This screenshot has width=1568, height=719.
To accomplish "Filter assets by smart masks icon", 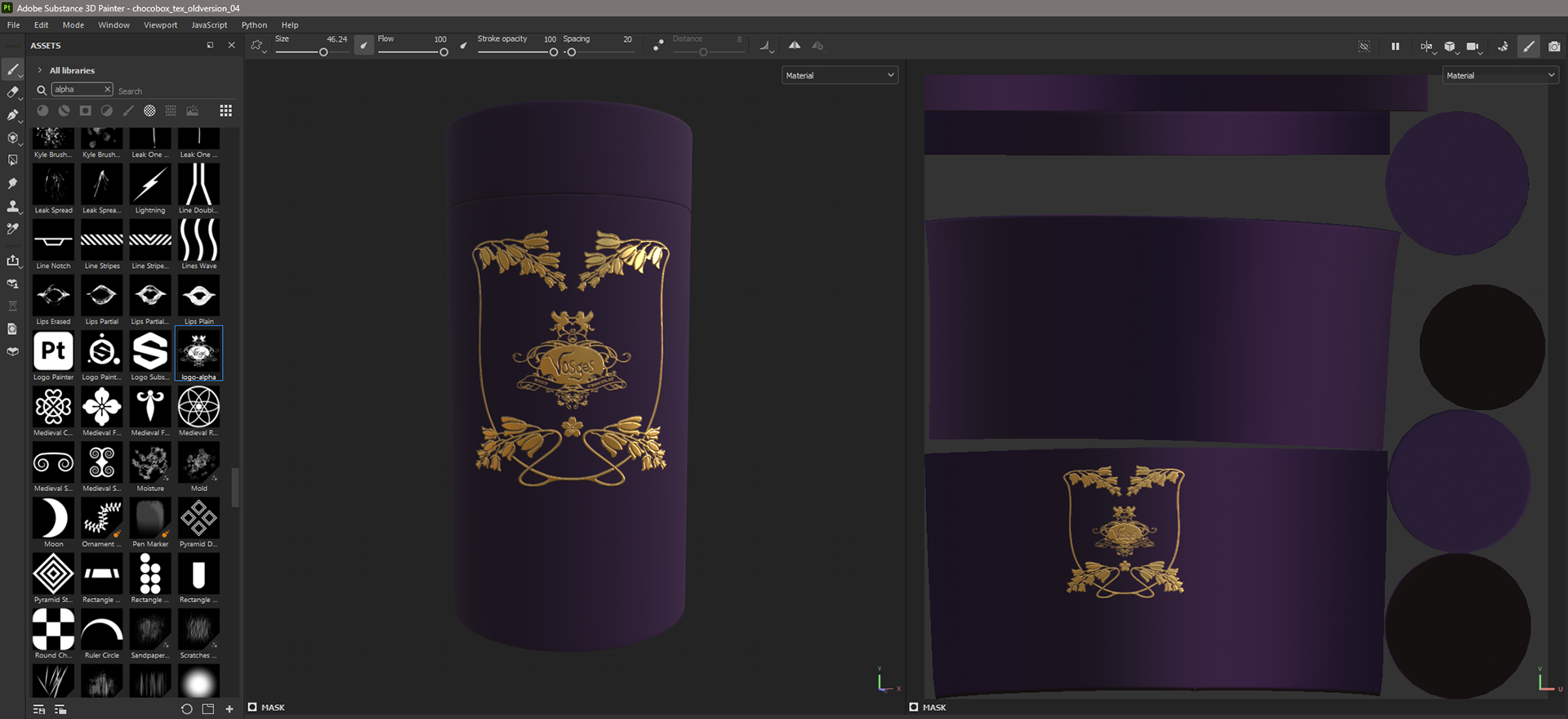I will click(x=85, y=110).
